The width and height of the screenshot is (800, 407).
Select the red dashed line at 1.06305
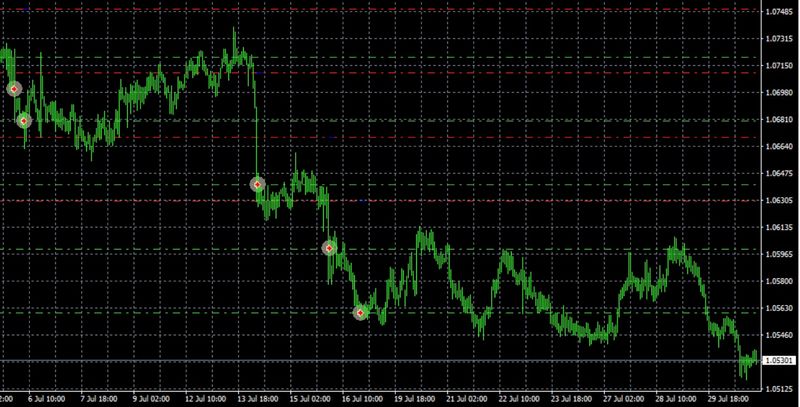tap(400, 200)
